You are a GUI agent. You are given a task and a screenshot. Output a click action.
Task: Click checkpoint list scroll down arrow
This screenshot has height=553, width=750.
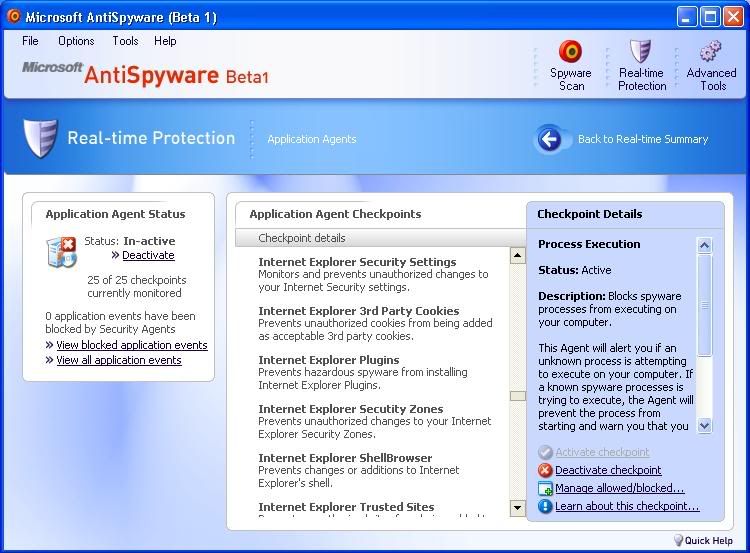(517, 507)
